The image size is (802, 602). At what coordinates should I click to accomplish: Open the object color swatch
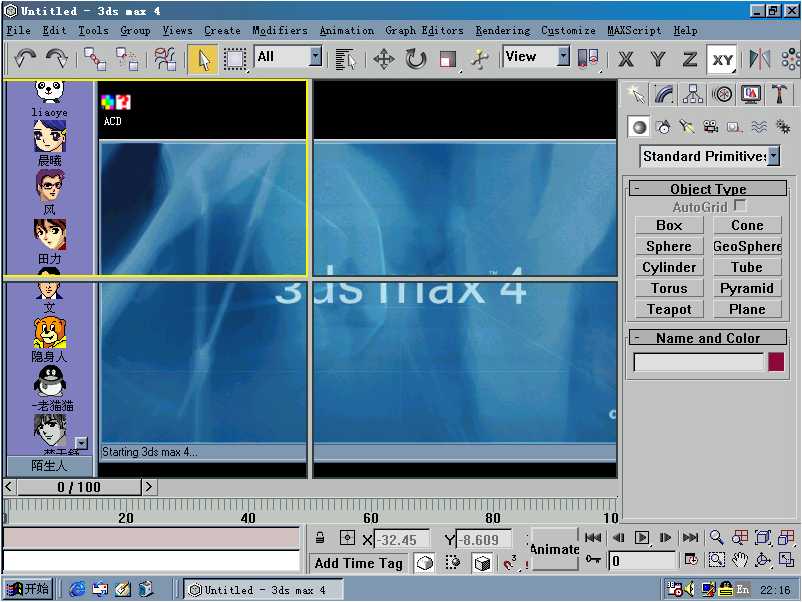coord(776,362)
